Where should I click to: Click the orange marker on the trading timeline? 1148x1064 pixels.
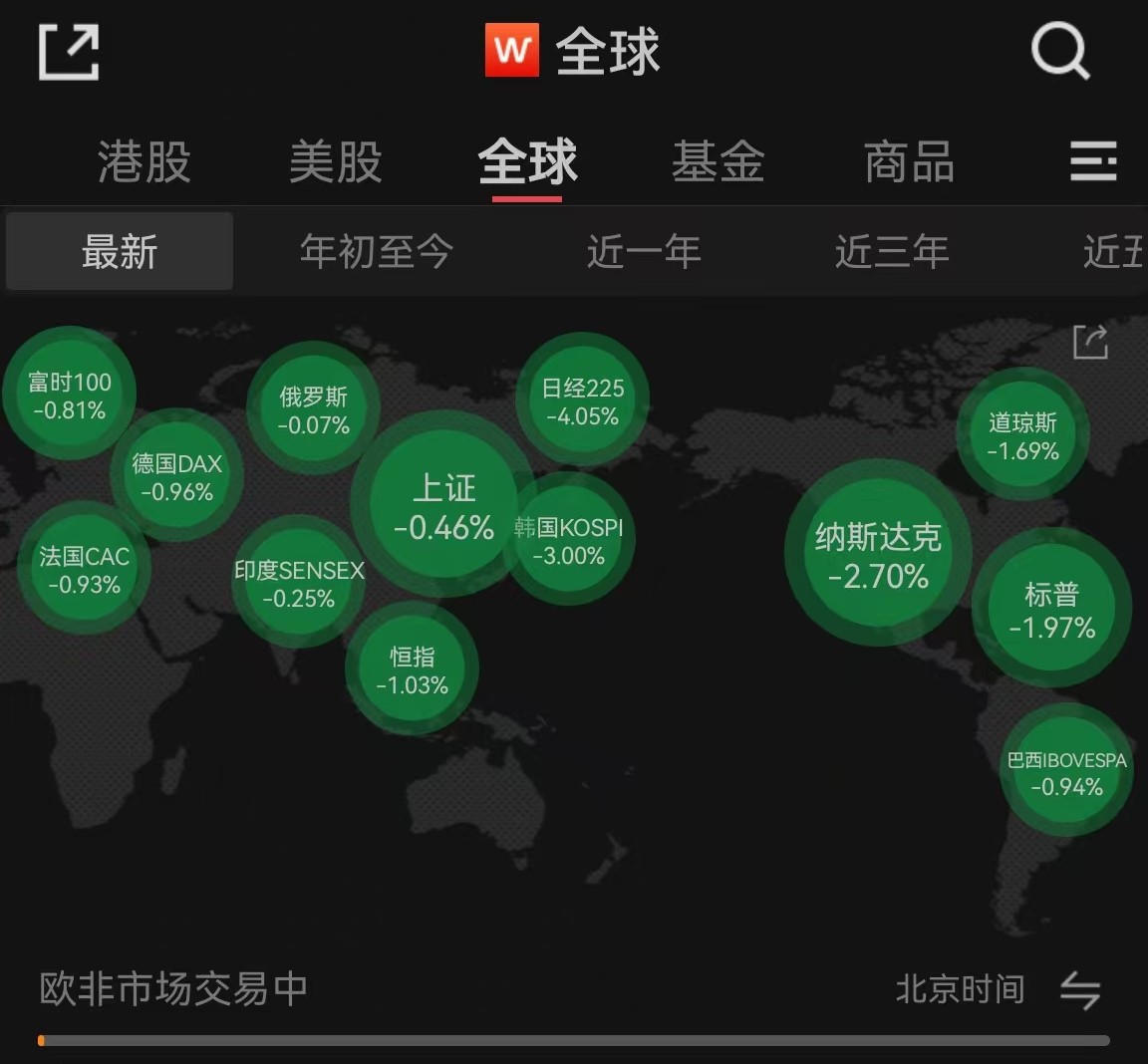[42, 1040]
